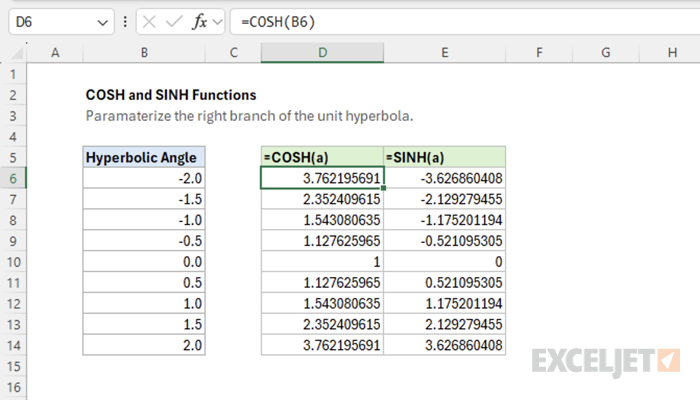Viewport: 700px width, 400px height.
Task: Select row 3 header
Action: click(x=13, y=116)
